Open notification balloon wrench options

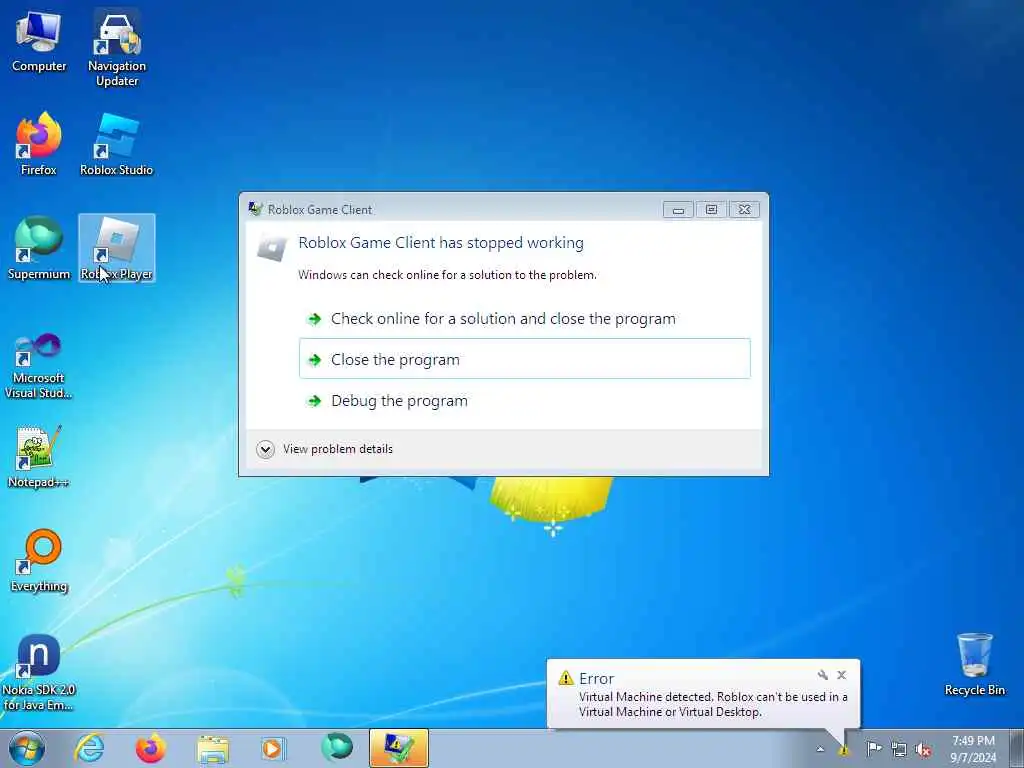coord(822,675)
